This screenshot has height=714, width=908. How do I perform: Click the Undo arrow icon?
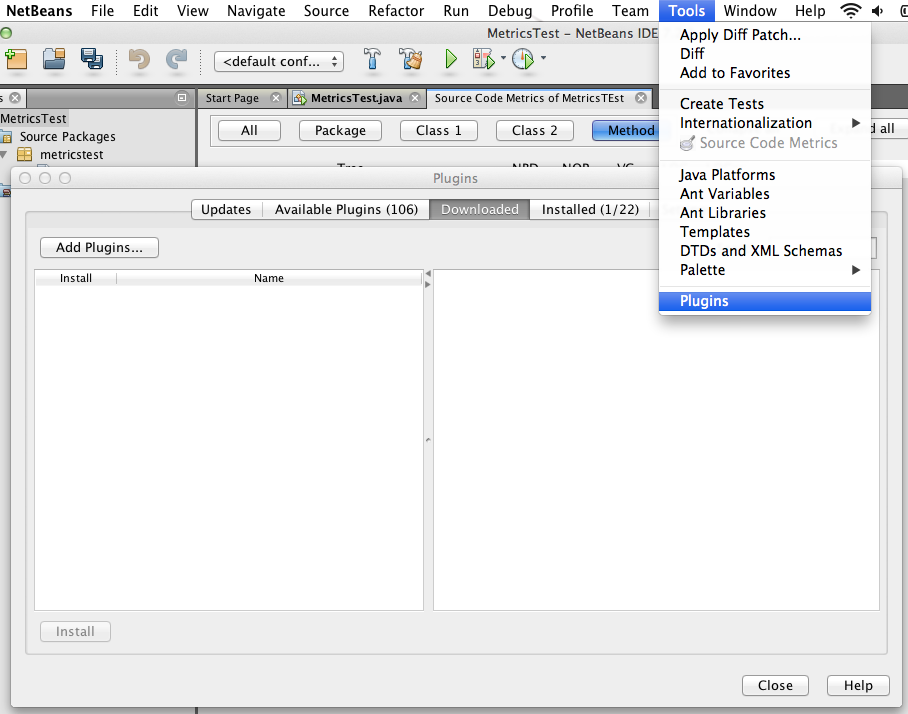click(139, 60)
